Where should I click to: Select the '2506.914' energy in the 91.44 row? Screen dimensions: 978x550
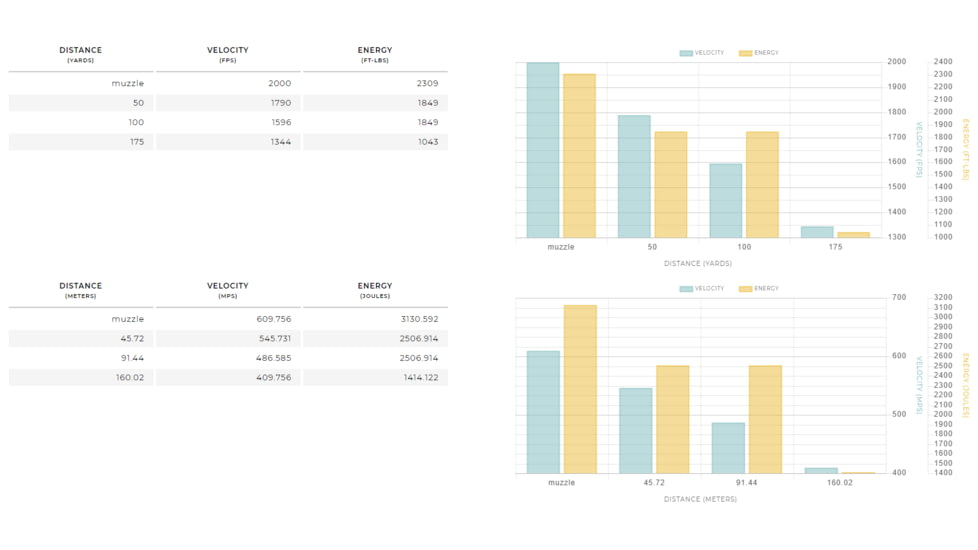coord(419,358)
